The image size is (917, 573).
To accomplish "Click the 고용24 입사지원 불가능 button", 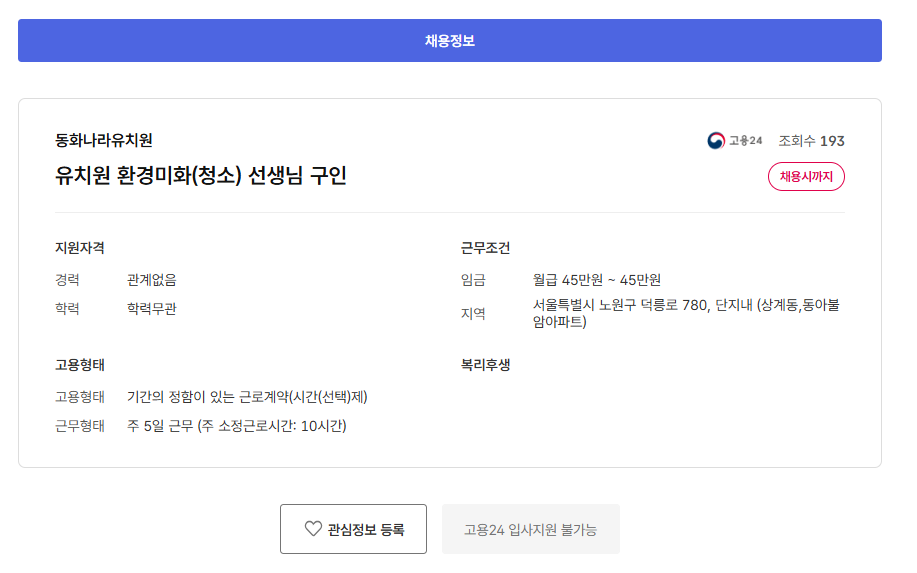I will (x=530, y=529).
